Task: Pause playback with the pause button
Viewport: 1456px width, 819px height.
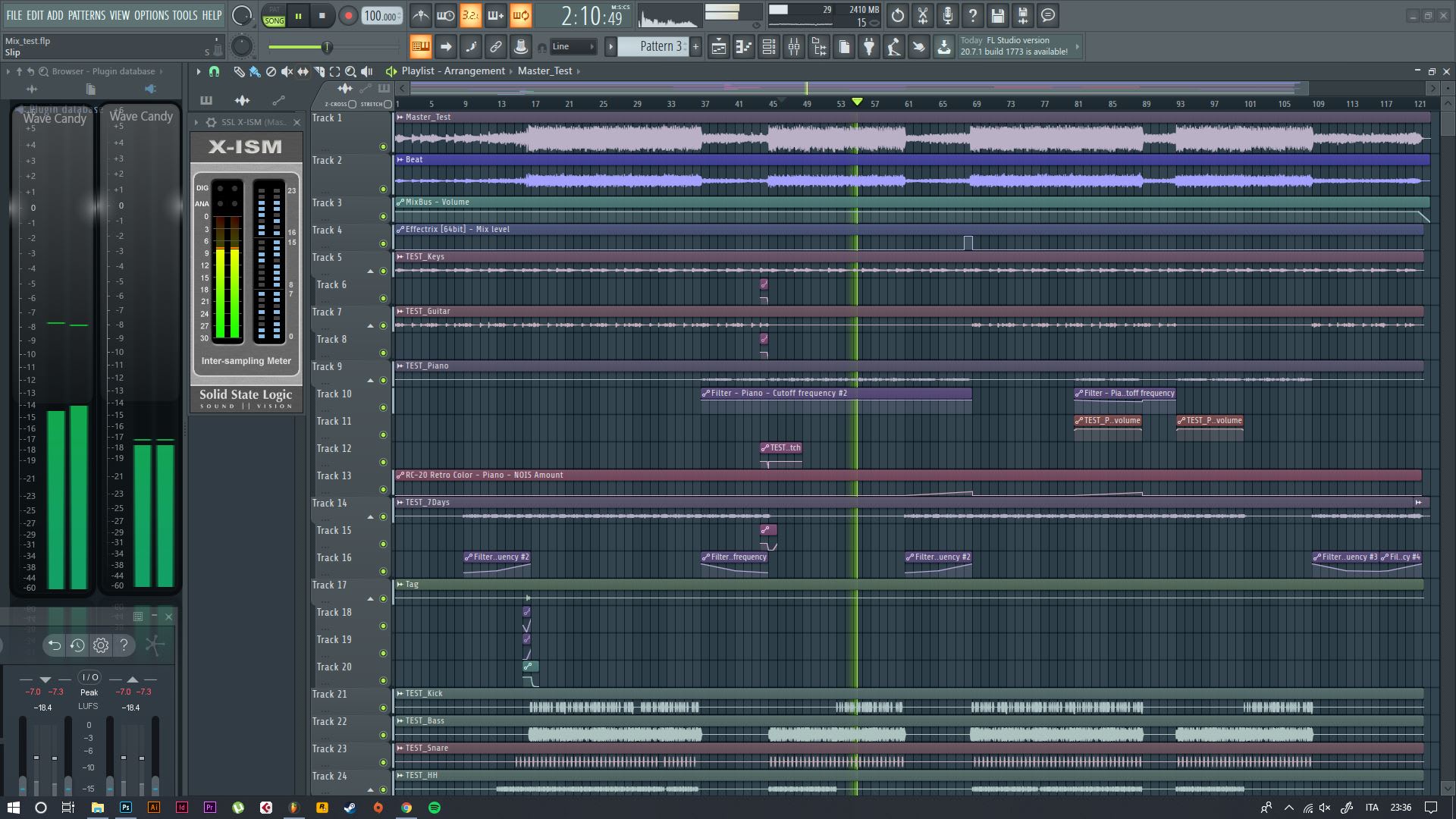Action: (x=299, y=16)
